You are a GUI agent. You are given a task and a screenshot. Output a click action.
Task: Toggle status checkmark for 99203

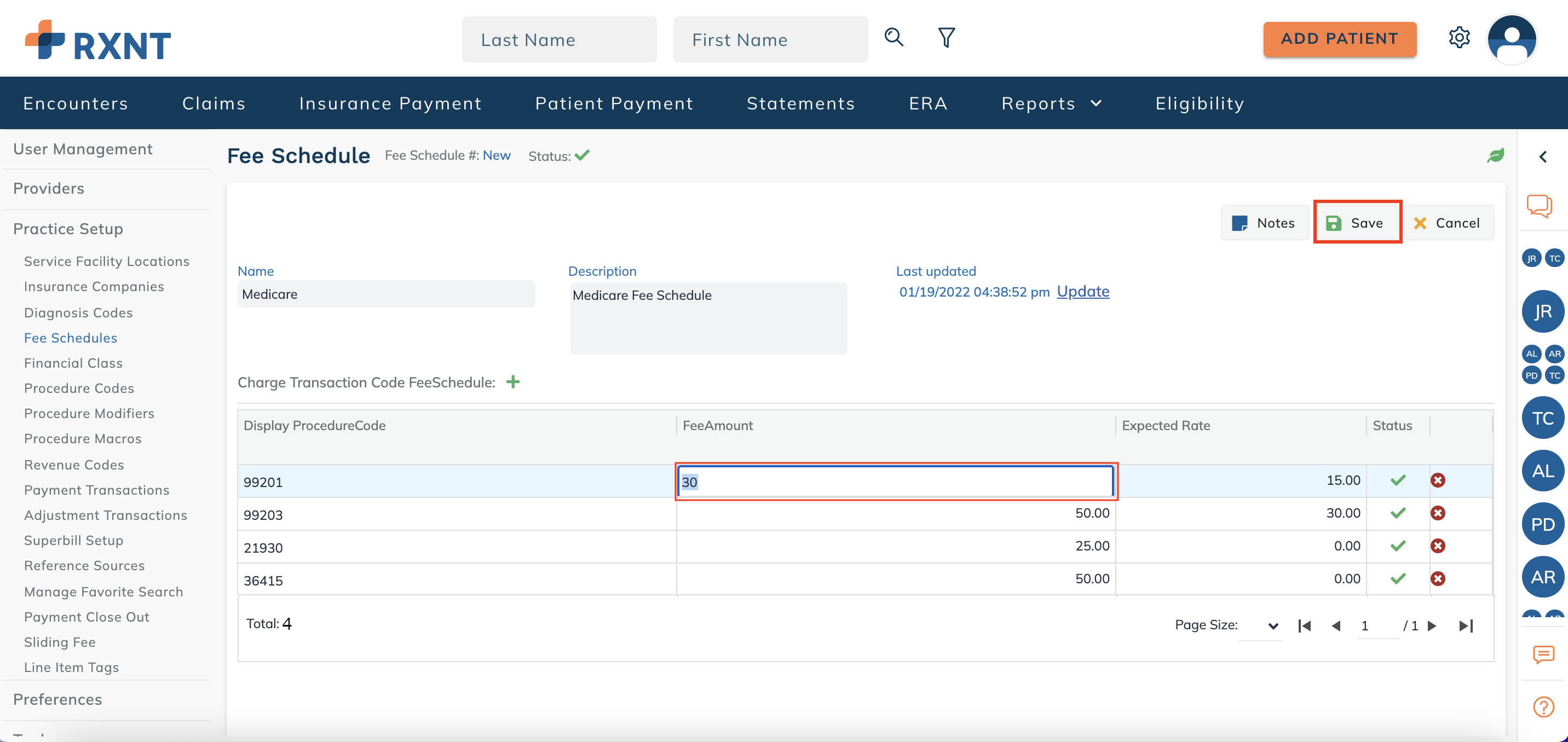tap(1398, 513)
